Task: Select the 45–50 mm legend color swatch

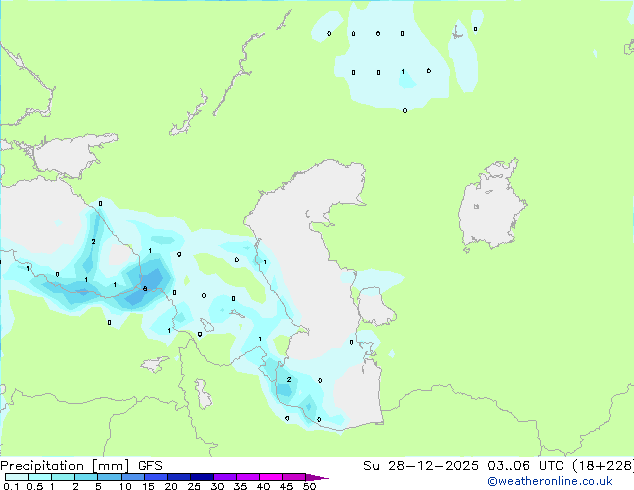Action: pos(294,477)
